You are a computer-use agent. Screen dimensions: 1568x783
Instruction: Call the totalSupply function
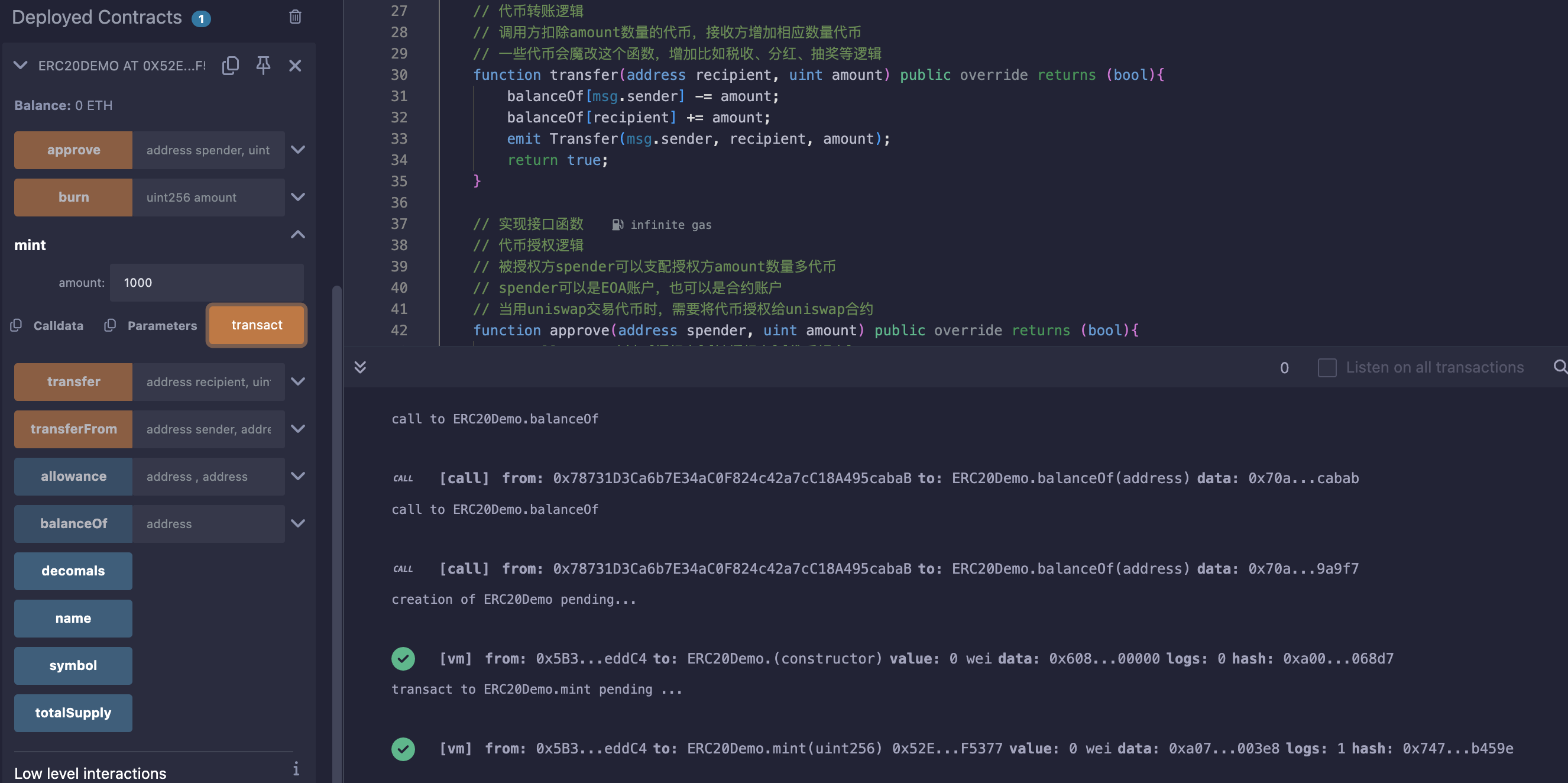(x=73, y=713)
